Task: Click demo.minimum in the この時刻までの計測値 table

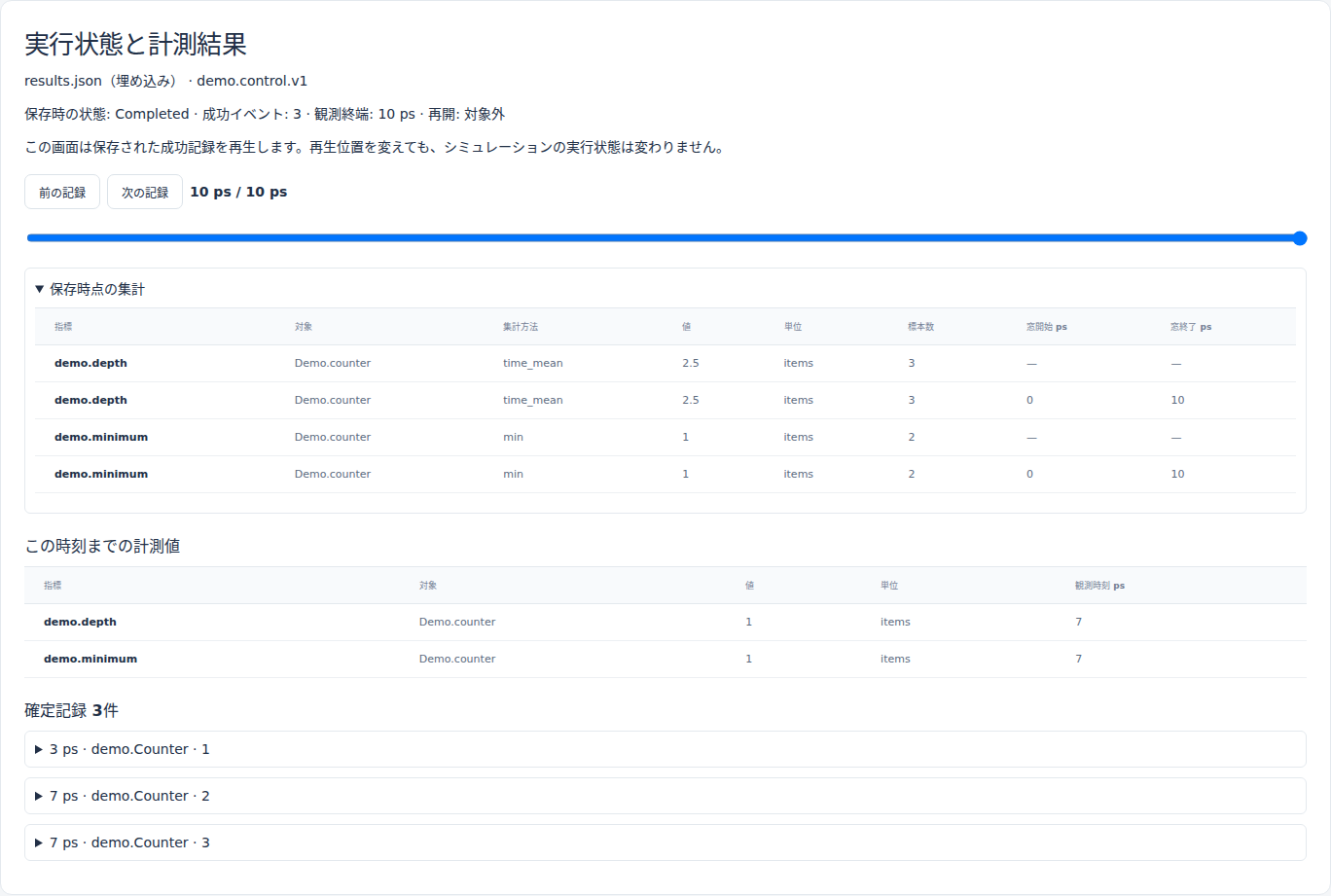Action: pos(90,659)
